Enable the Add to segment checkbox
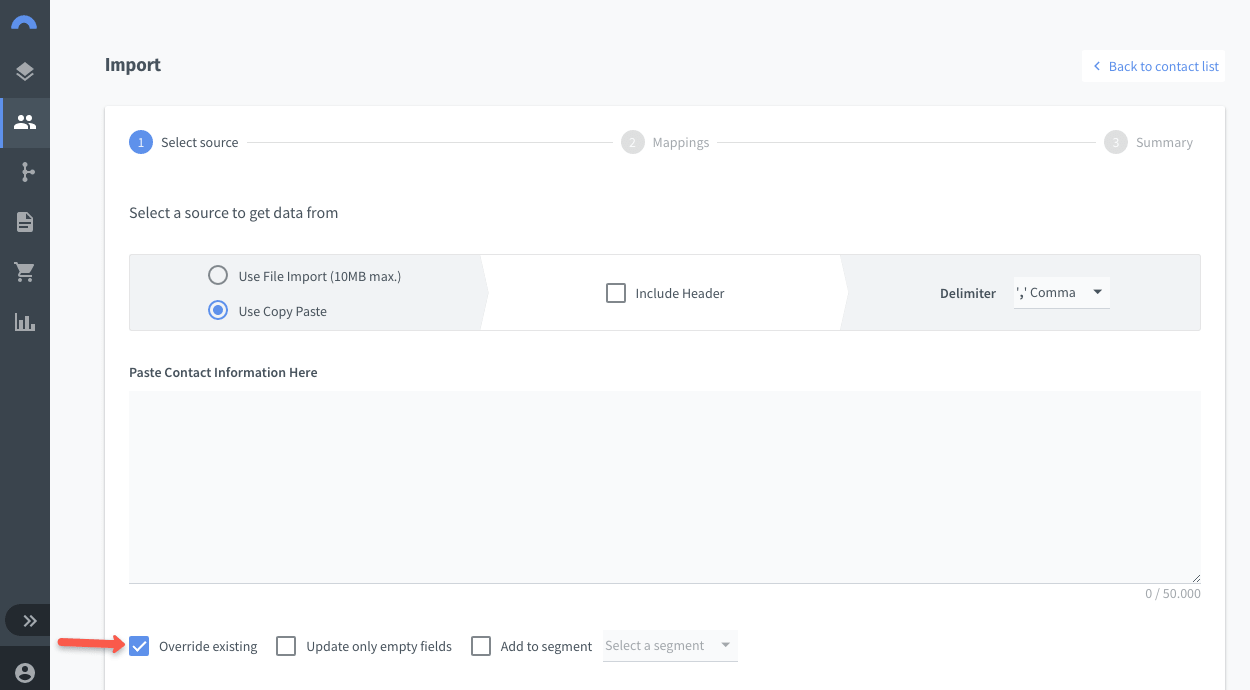The height and width of the screenshot is (690, 1250). click(x=481, y=646)
